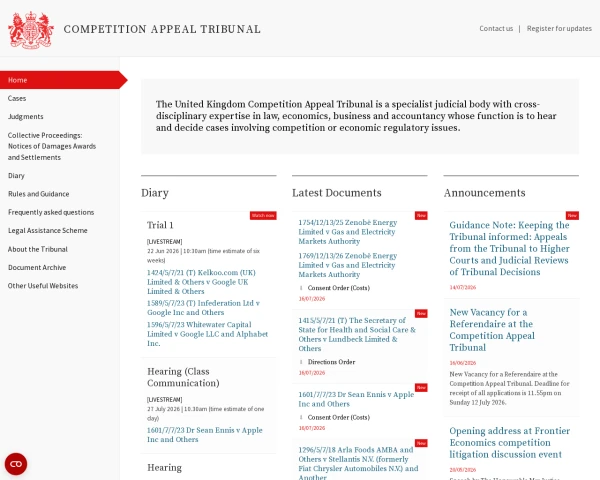
Task: Click the Announcements section heading
Action: tap(484, 193)
